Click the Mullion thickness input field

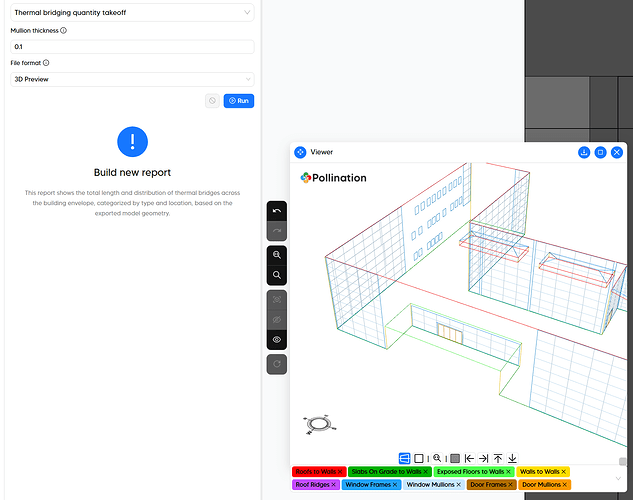point(128,47)
